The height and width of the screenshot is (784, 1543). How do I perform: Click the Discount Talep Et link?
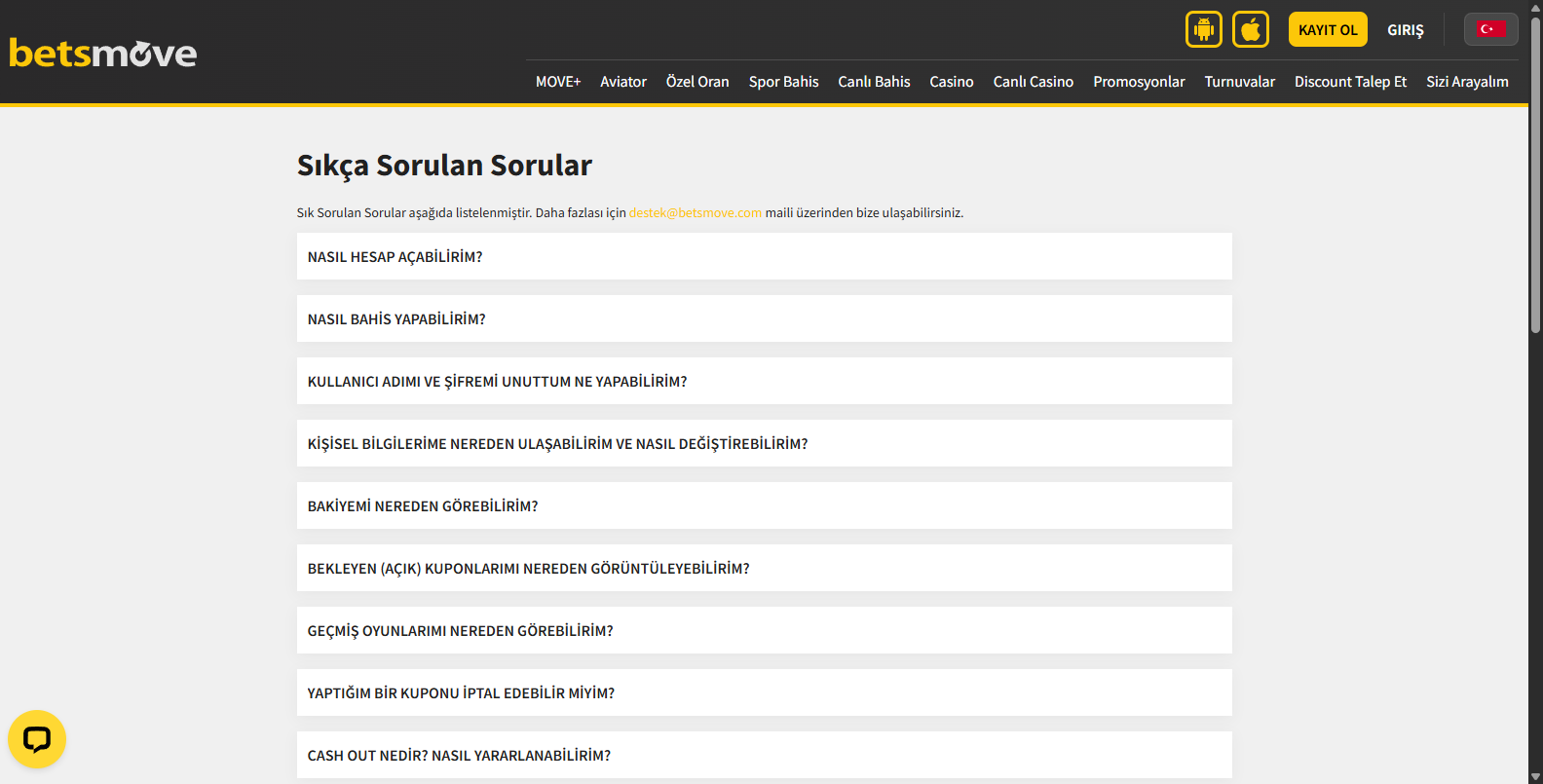(x=1350, y=82)
